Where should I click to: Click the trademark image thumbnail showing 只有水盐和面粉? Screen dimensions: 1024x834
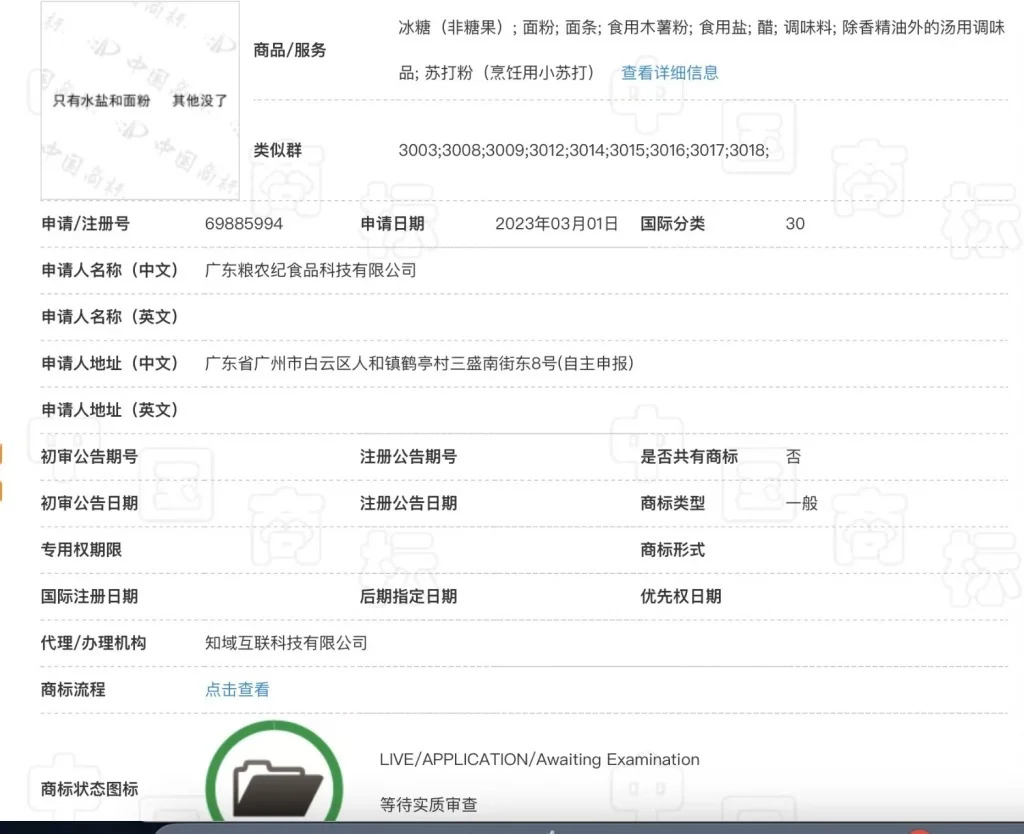(x=139, y=100)
